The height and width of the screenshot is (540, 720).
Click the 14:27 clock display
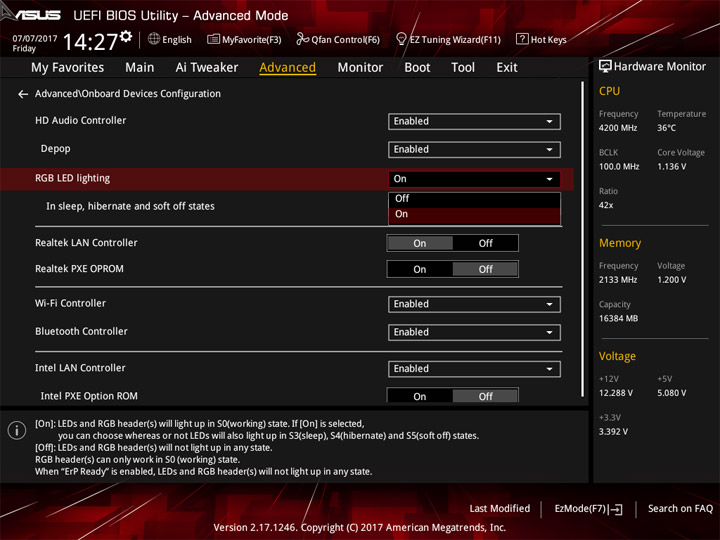click(90, 42)
